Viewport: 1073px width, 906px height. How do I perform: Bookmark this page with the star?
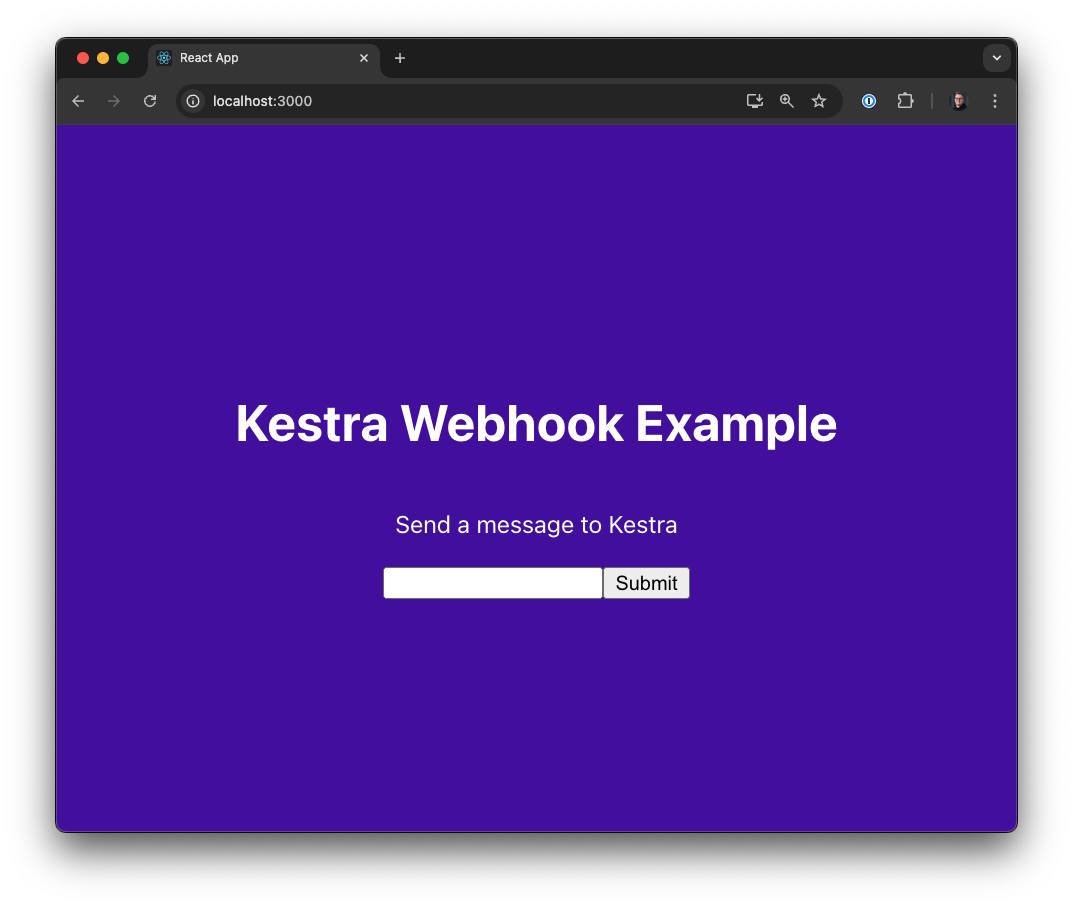point(819,101)
